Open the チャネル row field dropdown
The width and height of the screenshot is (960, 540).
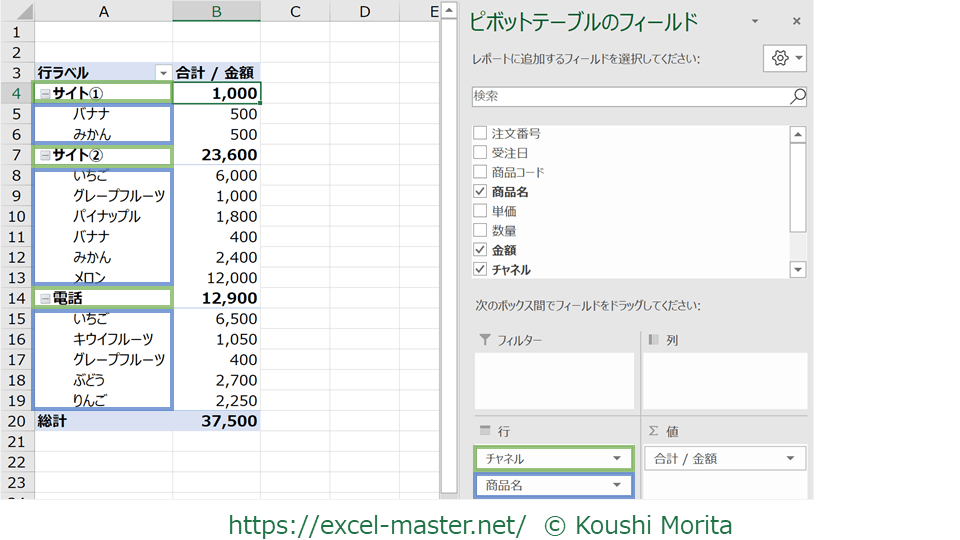pos(617,459)
